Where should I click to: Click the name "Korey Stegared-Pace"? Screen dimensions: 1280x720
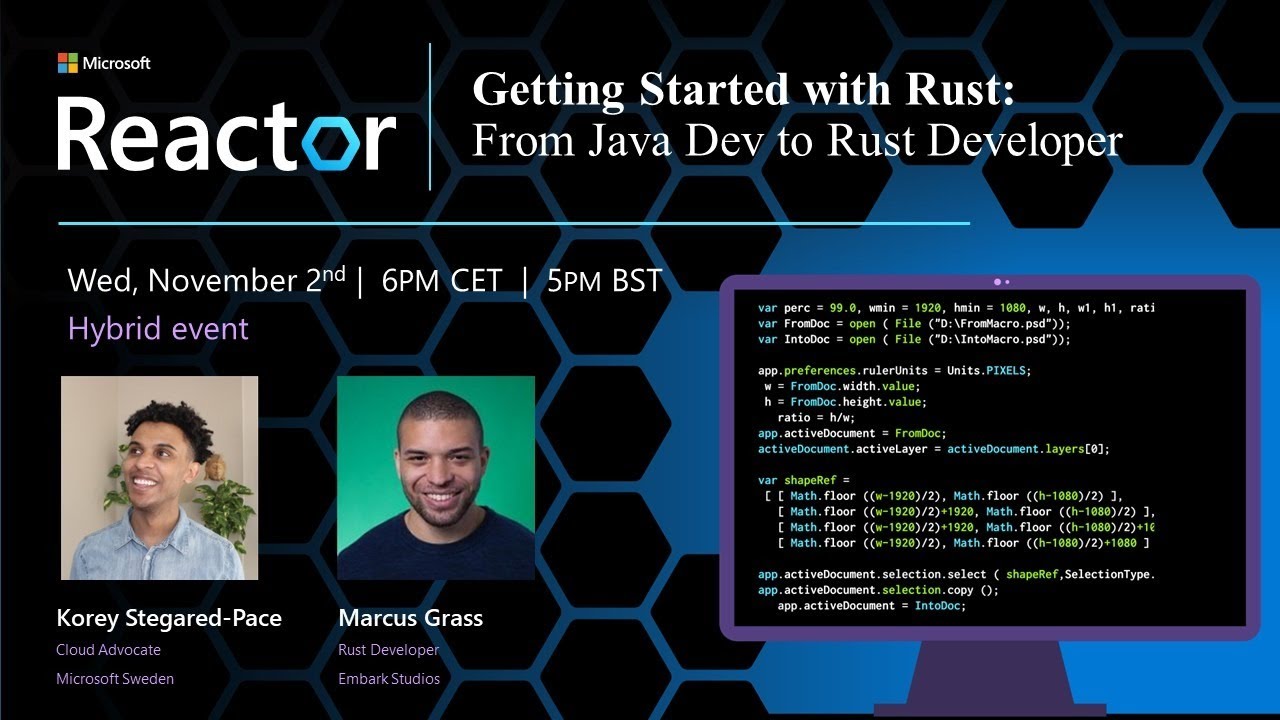pyautogui.click(x=169, y=619)
